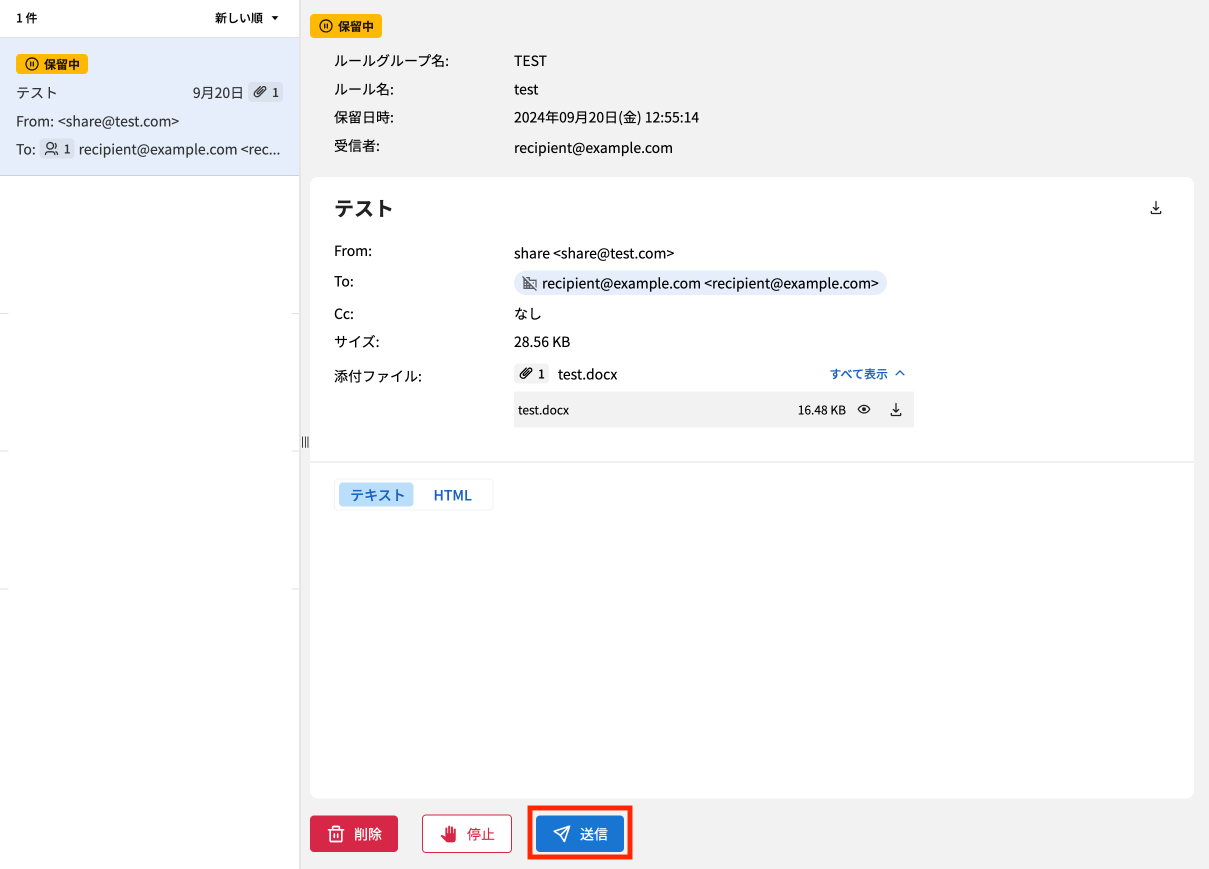Click the 送信 send button
1209x869 pixels.
point(580,834)
